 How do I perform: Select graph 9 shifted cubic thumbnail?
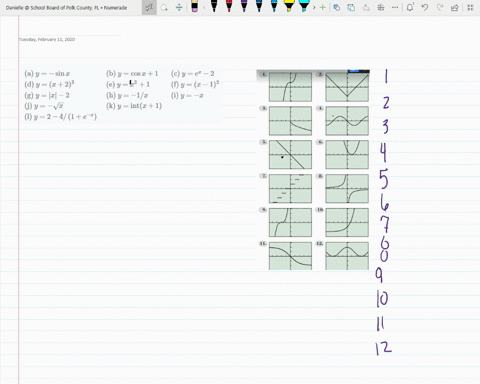click(290, 222)
